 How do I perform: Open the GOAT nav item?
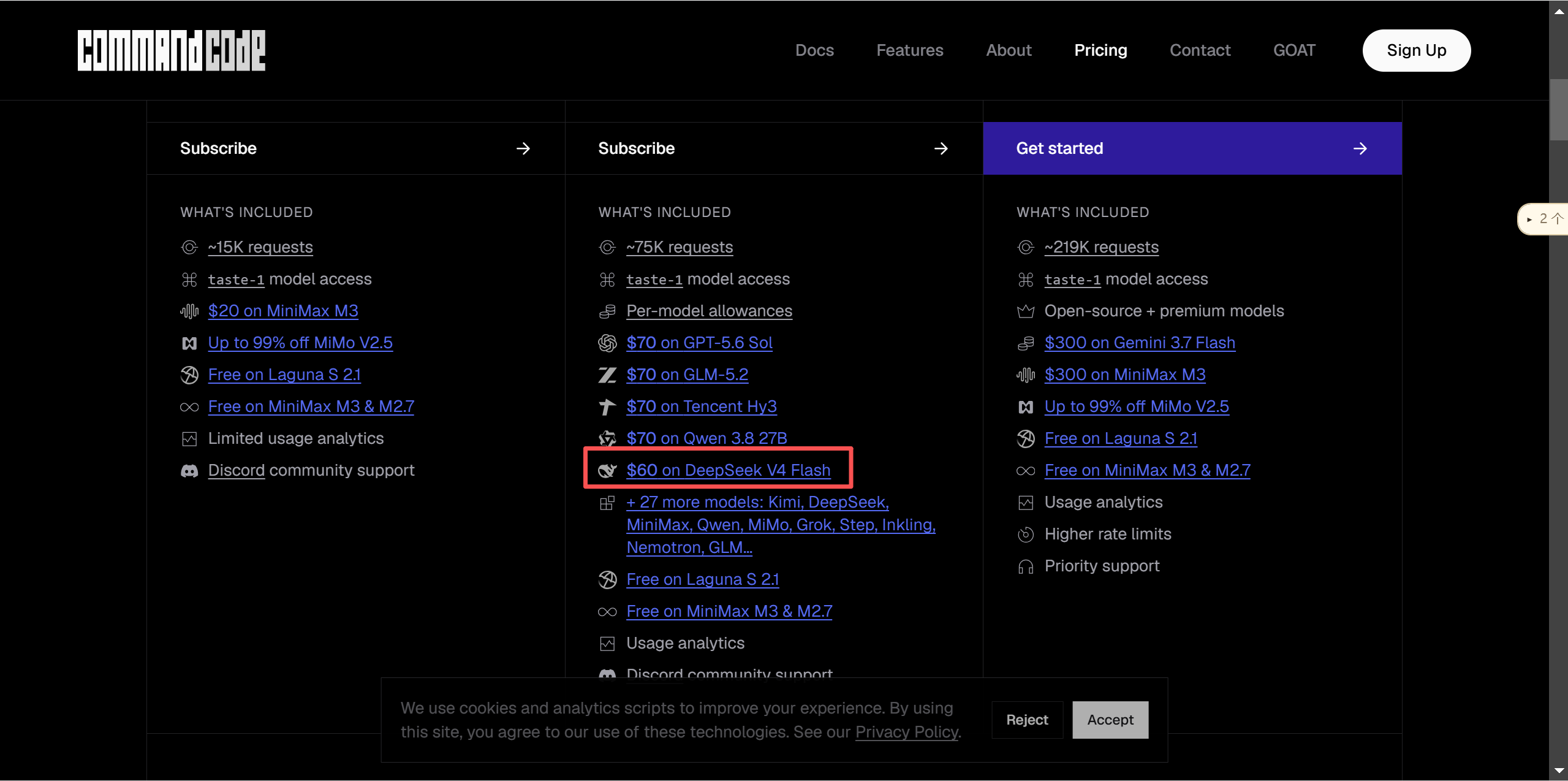click(x=1294, y=50)
